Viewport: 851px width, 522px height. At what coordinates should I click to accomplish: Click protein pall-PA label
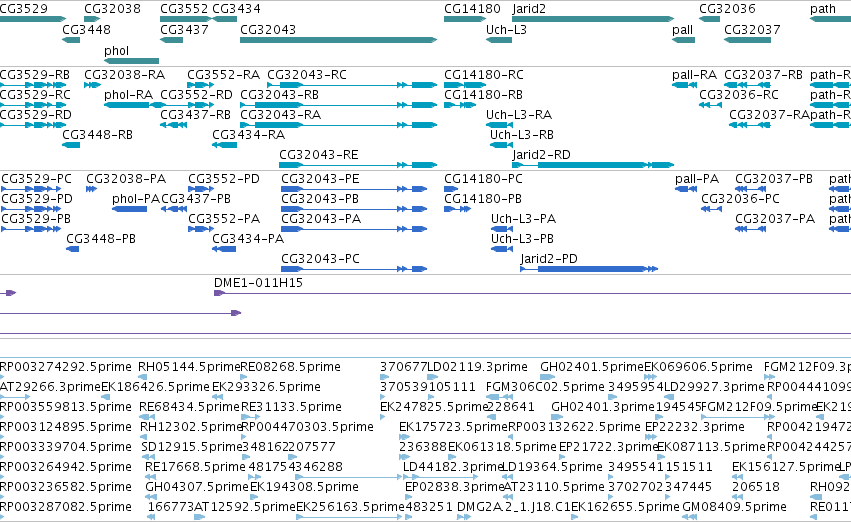point(697,179)
